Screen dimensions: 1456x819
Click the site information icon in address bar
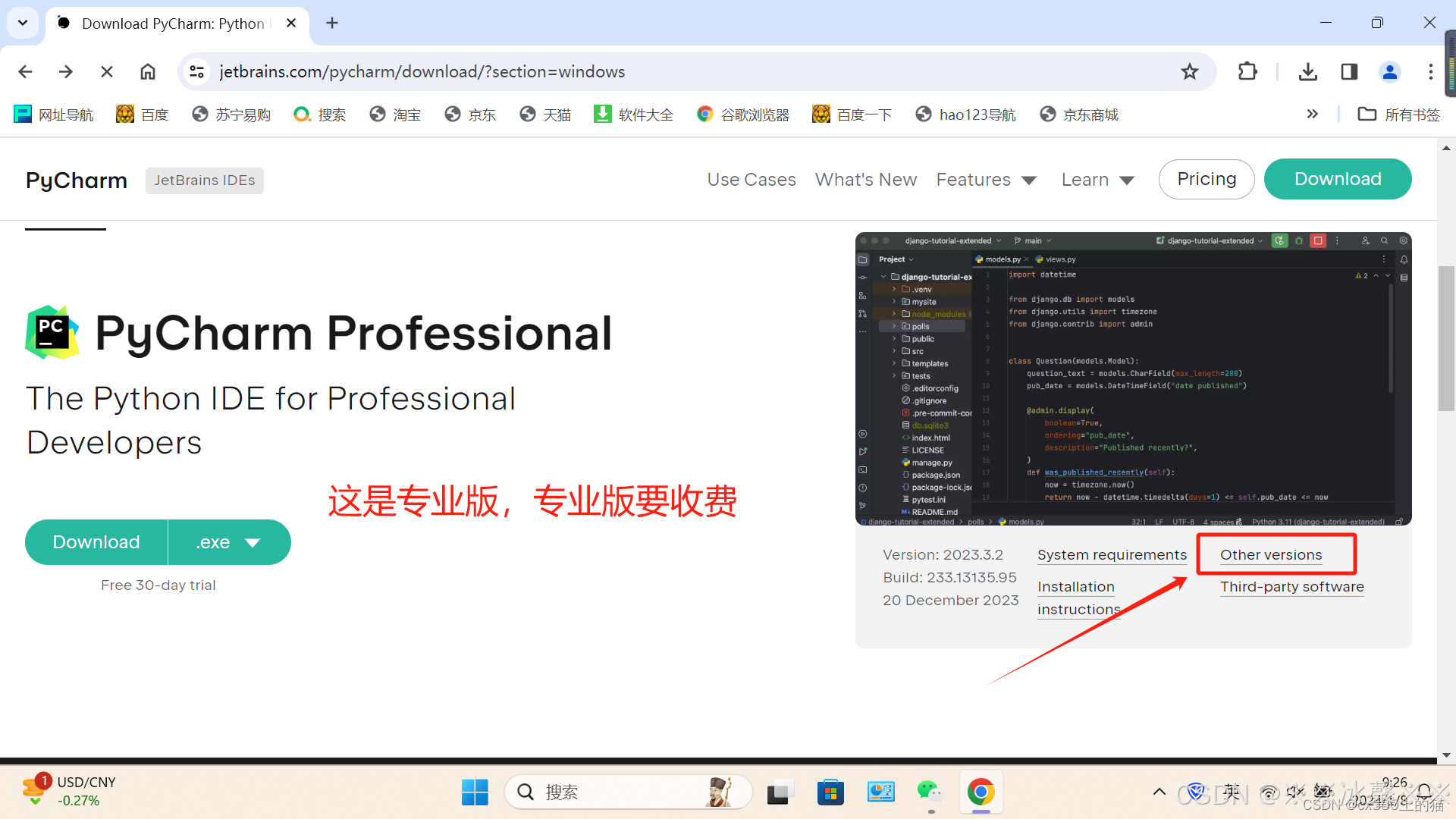click(197, 71)
